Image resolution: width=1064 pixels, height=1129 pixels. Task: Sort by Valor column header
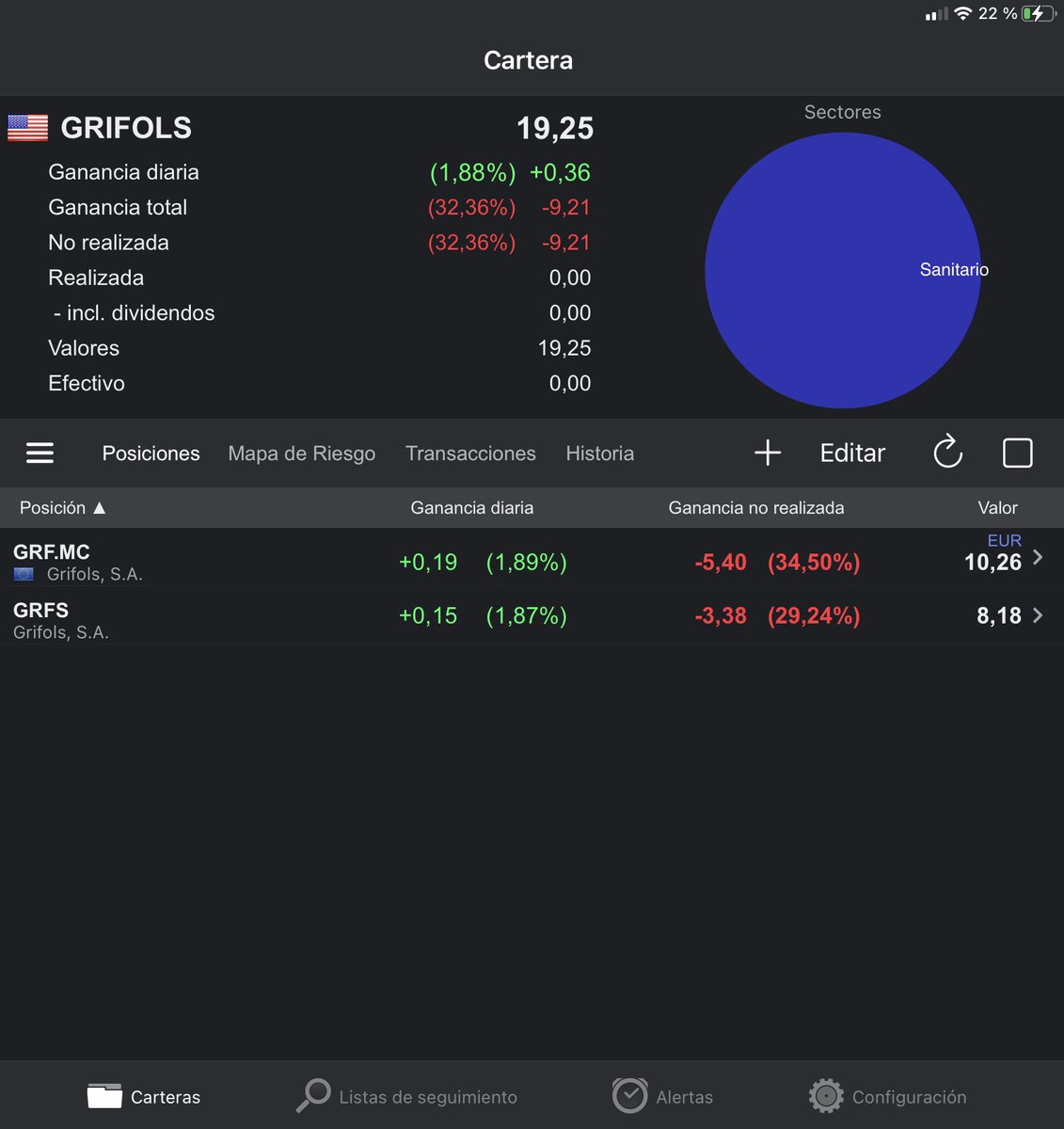997,508
